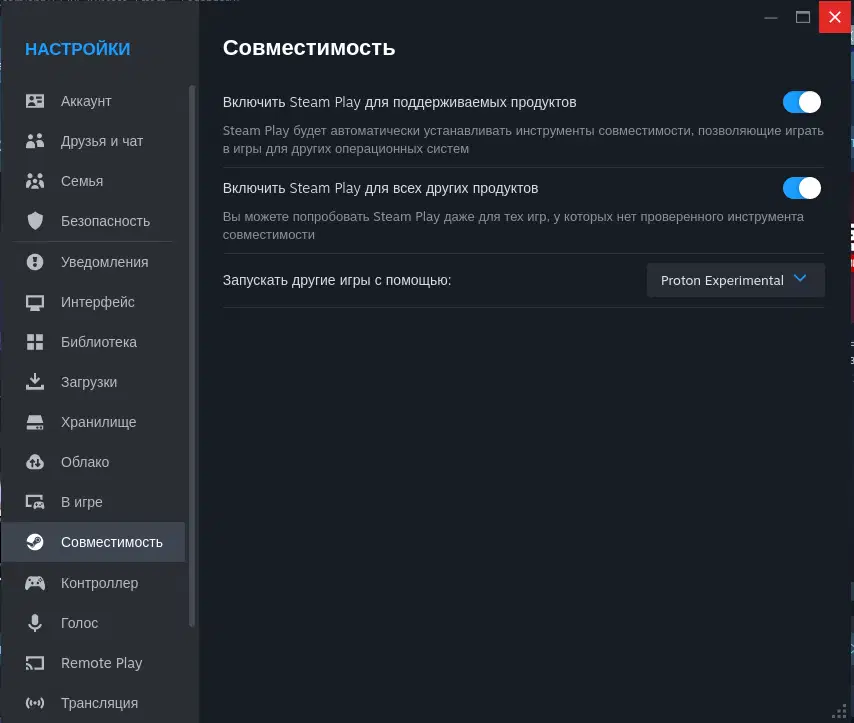Open the Интерфейс settings section
854x723 pixels.
[97, 302]
